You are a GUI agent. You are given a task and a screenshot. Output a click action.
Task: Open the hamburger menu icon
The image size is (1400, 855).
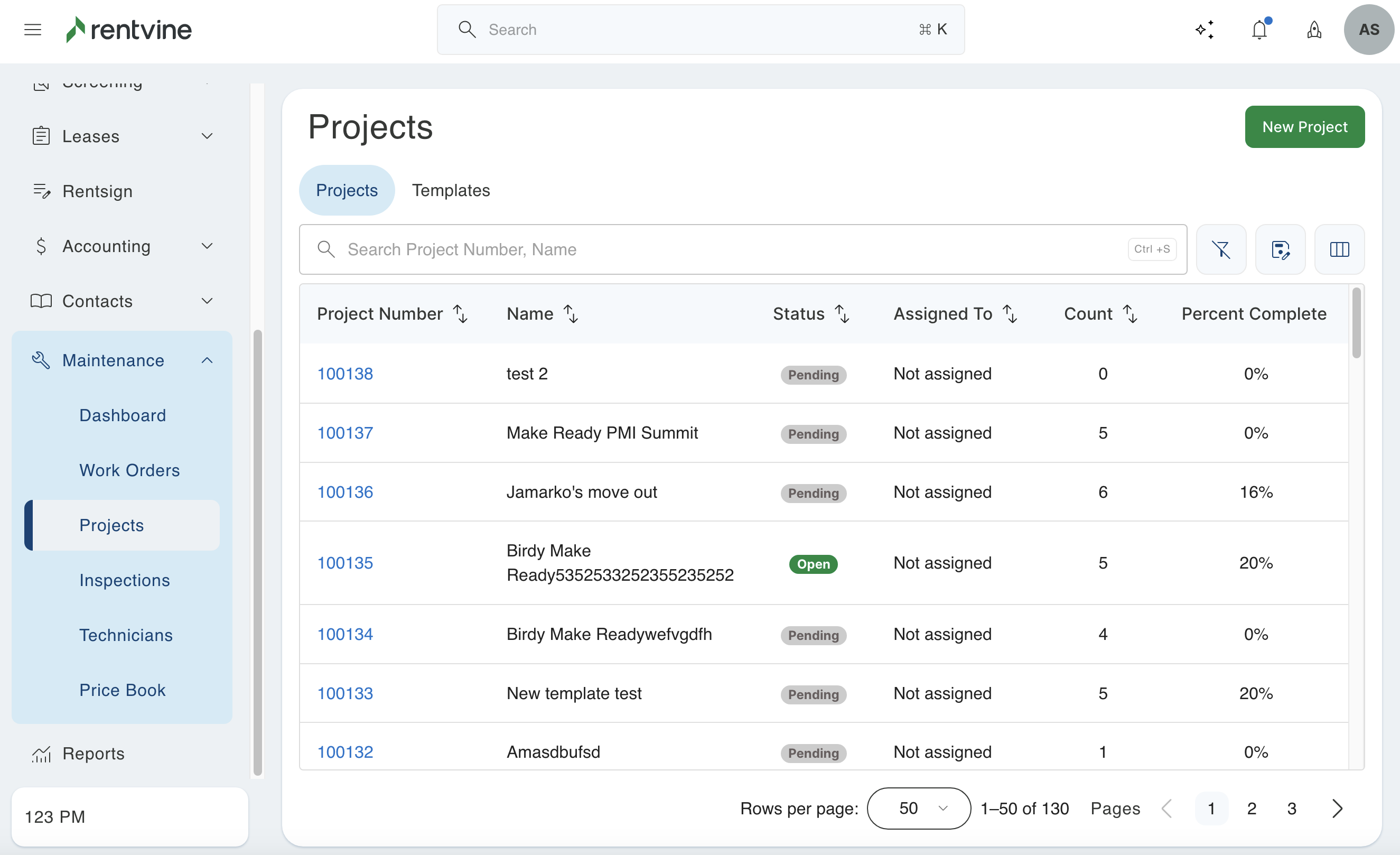(32, 30)
